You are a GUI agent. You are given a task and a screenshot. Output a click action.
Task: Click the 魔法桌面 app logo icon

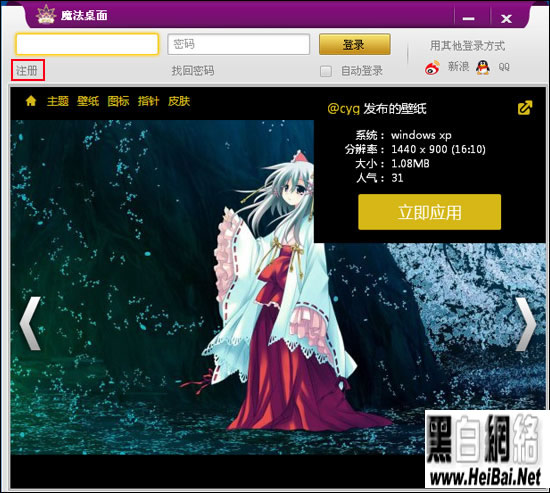[46, 14]
